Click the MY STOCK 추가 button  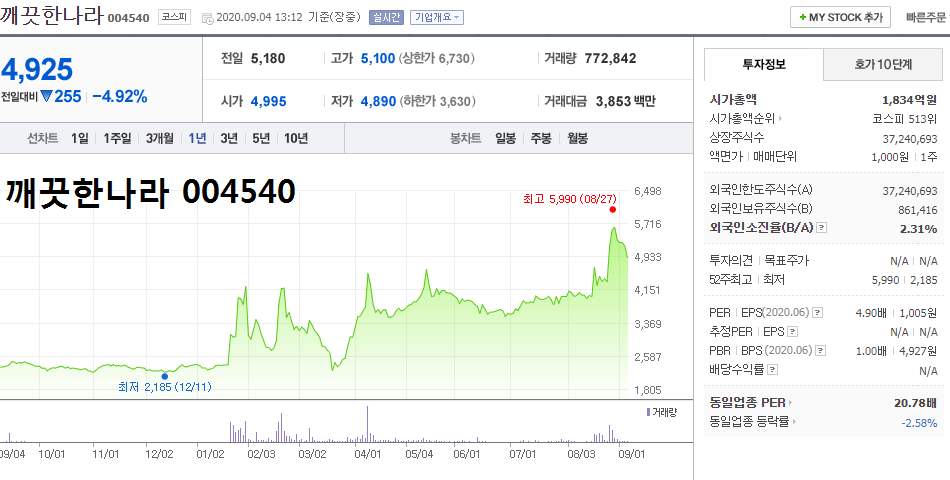point(840,18)
